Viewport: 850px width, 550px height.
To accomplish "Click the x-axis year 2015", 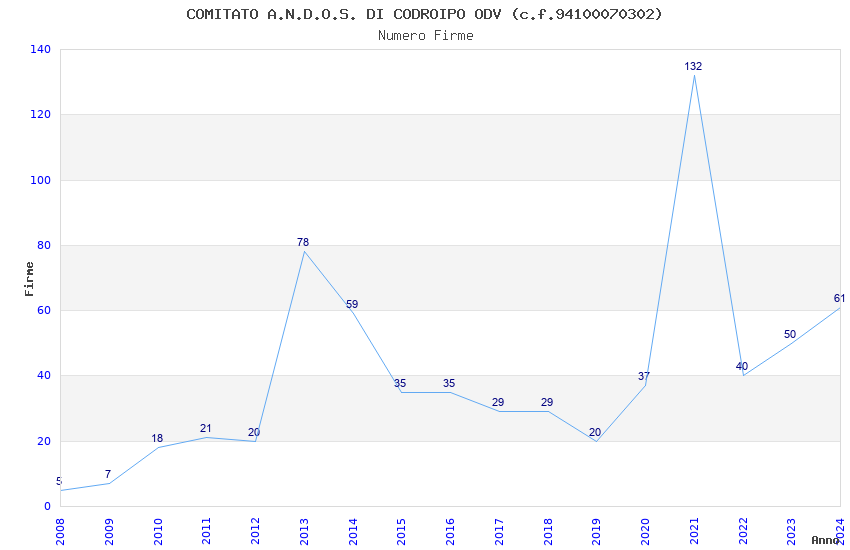I will [x=401, y=531].
